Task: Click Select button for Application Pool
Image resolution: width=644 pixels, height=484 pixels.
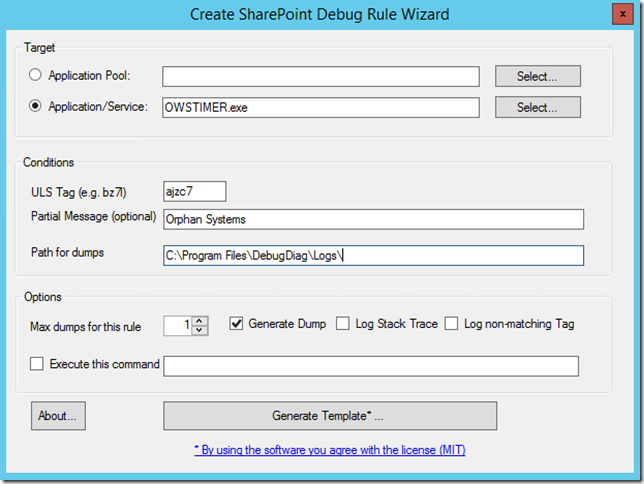Action: [x=538, y=76]
